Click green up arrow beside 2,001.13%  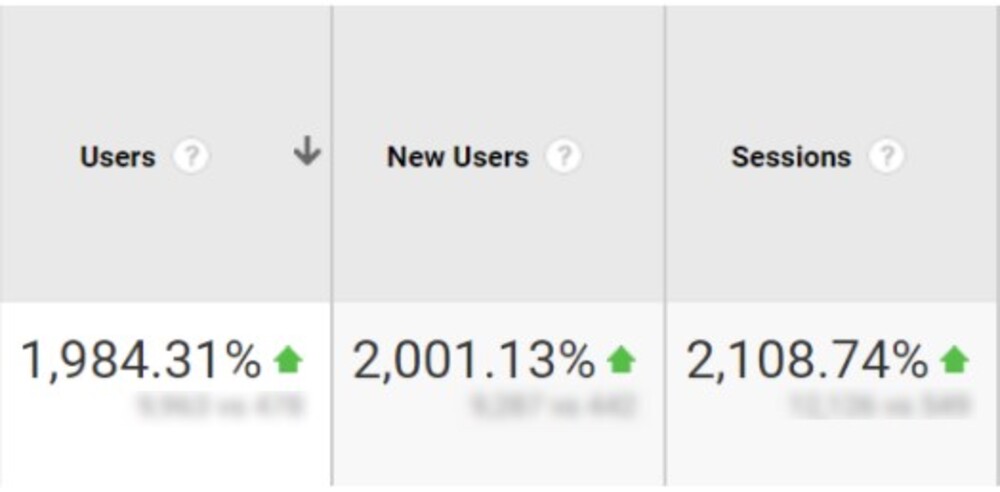pyautogui.click(x=621, y=361)
